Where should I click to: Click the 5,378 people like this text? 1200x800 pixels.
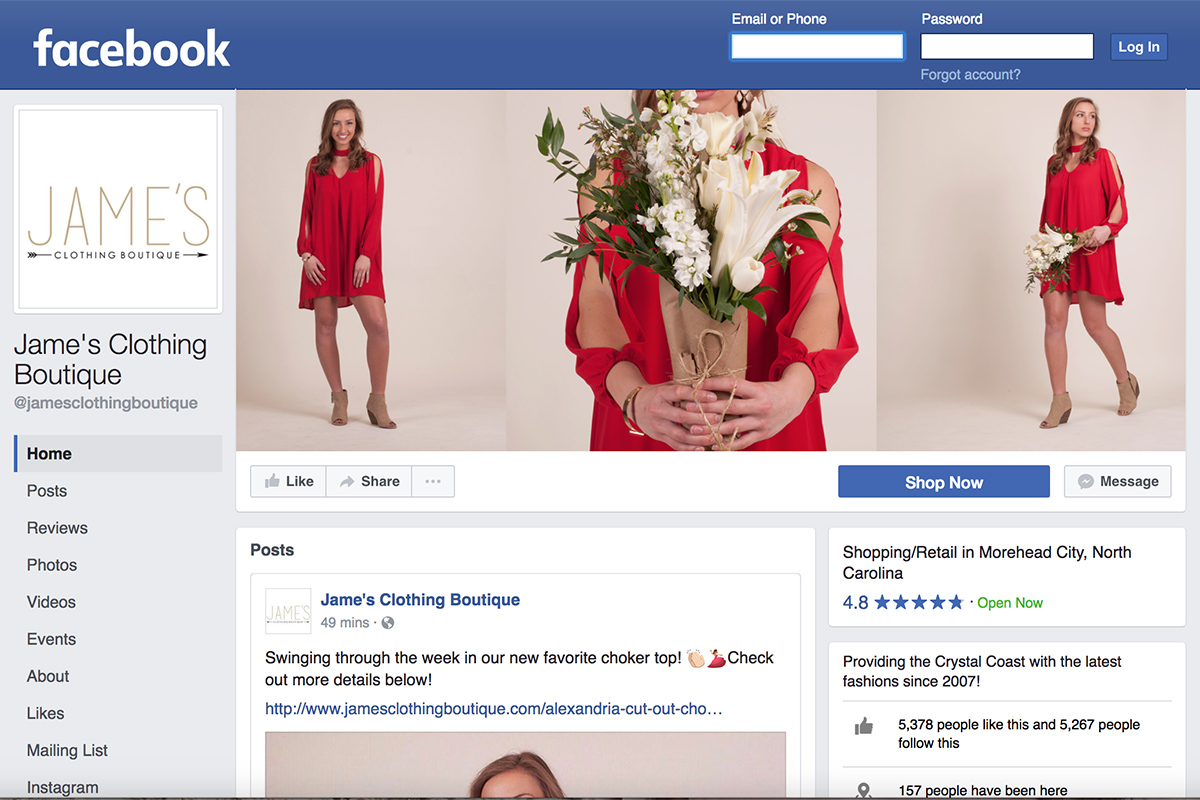pos(1019,734)
